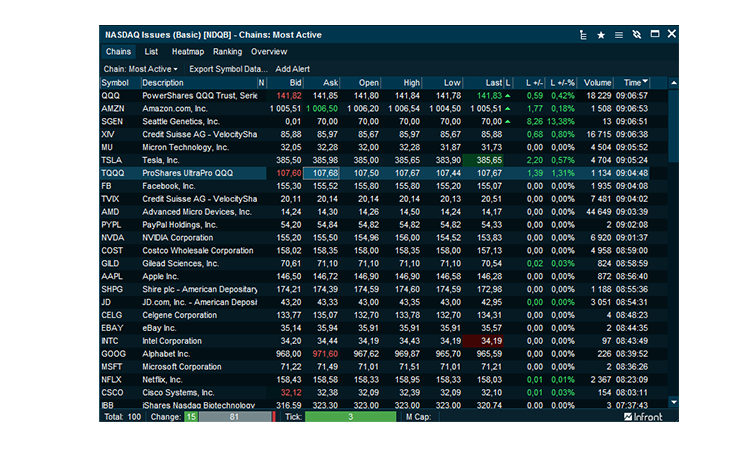This screenshot has height=450, width=745.
Task: Sort by the Volume column header
Action: click(595, 83)
